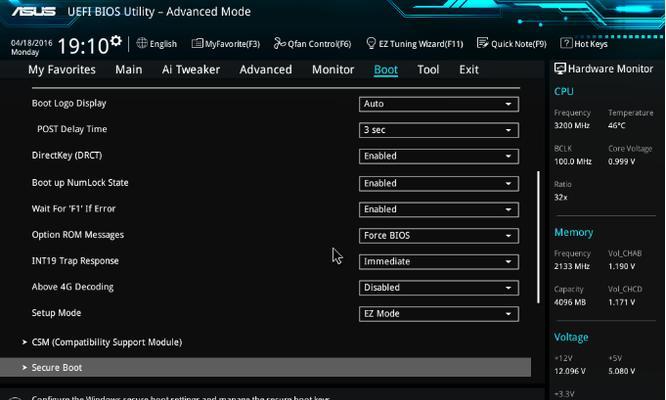Select the Boot tab

pyautogui.click(x=386, y=70)
